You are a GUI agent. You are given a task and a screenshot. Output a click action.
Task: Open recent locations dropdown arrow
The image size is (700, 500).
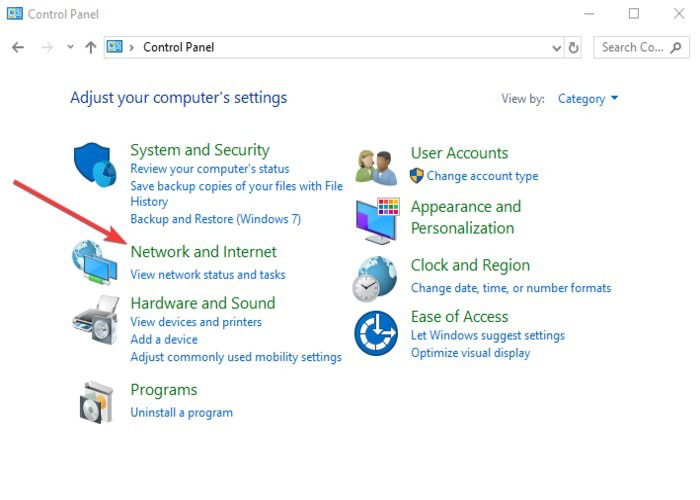[70, 46]
